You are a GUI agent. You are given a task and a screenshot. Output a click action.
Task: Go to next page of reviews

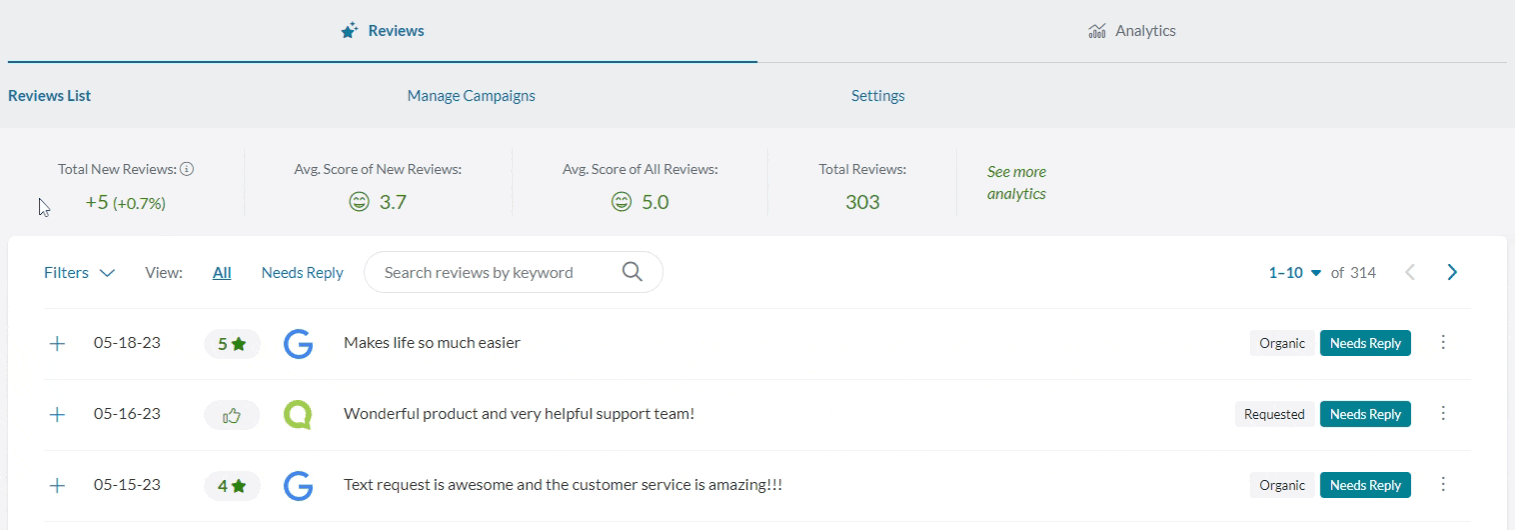(1452, 272)
